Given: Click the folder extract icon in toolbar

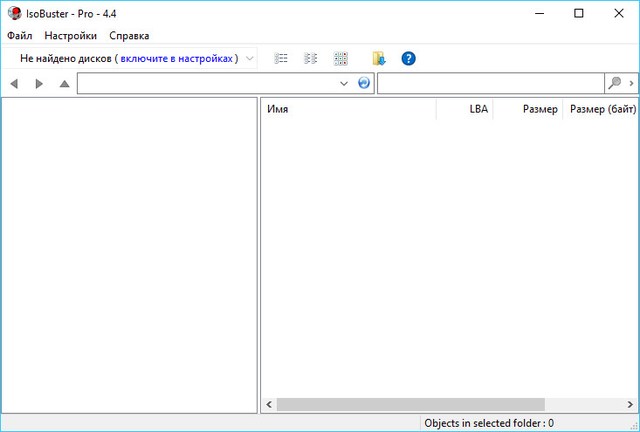Looking at the screenshot, I should point(379,59).
